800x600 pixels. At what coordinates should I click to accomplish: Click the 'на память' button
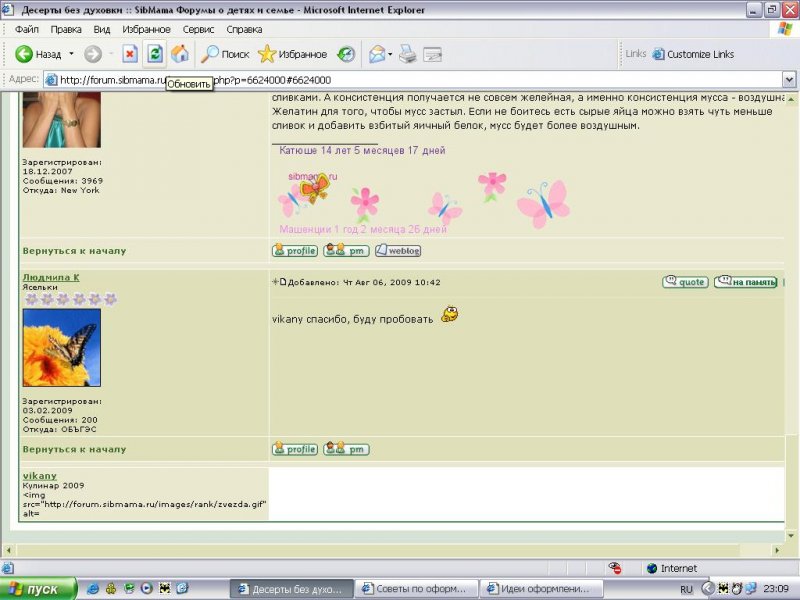tap(745, 282)
